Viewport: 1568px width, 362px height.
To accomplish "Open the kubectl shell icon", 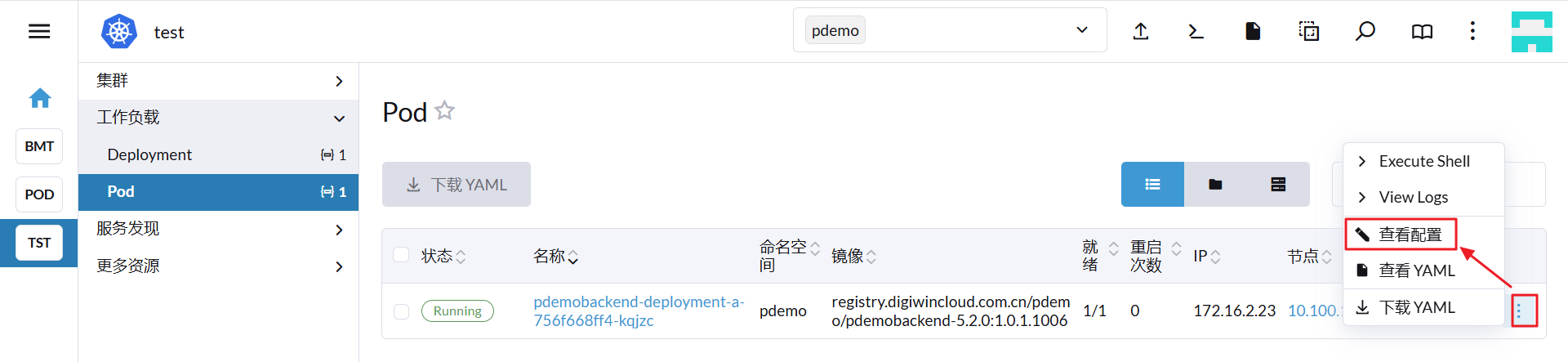I will pos(1196,31).
